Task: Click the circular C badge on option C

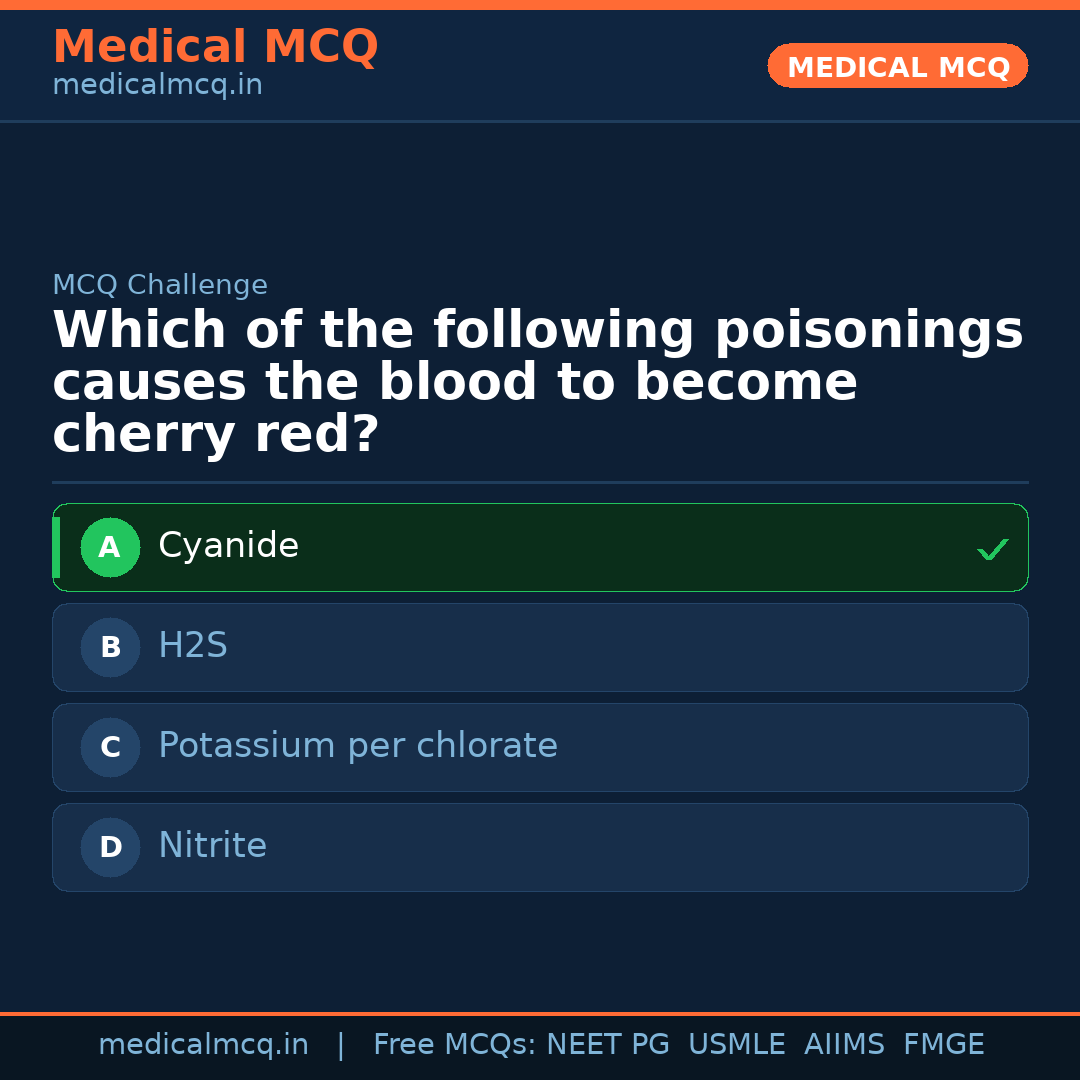Action: click(110, 747)
